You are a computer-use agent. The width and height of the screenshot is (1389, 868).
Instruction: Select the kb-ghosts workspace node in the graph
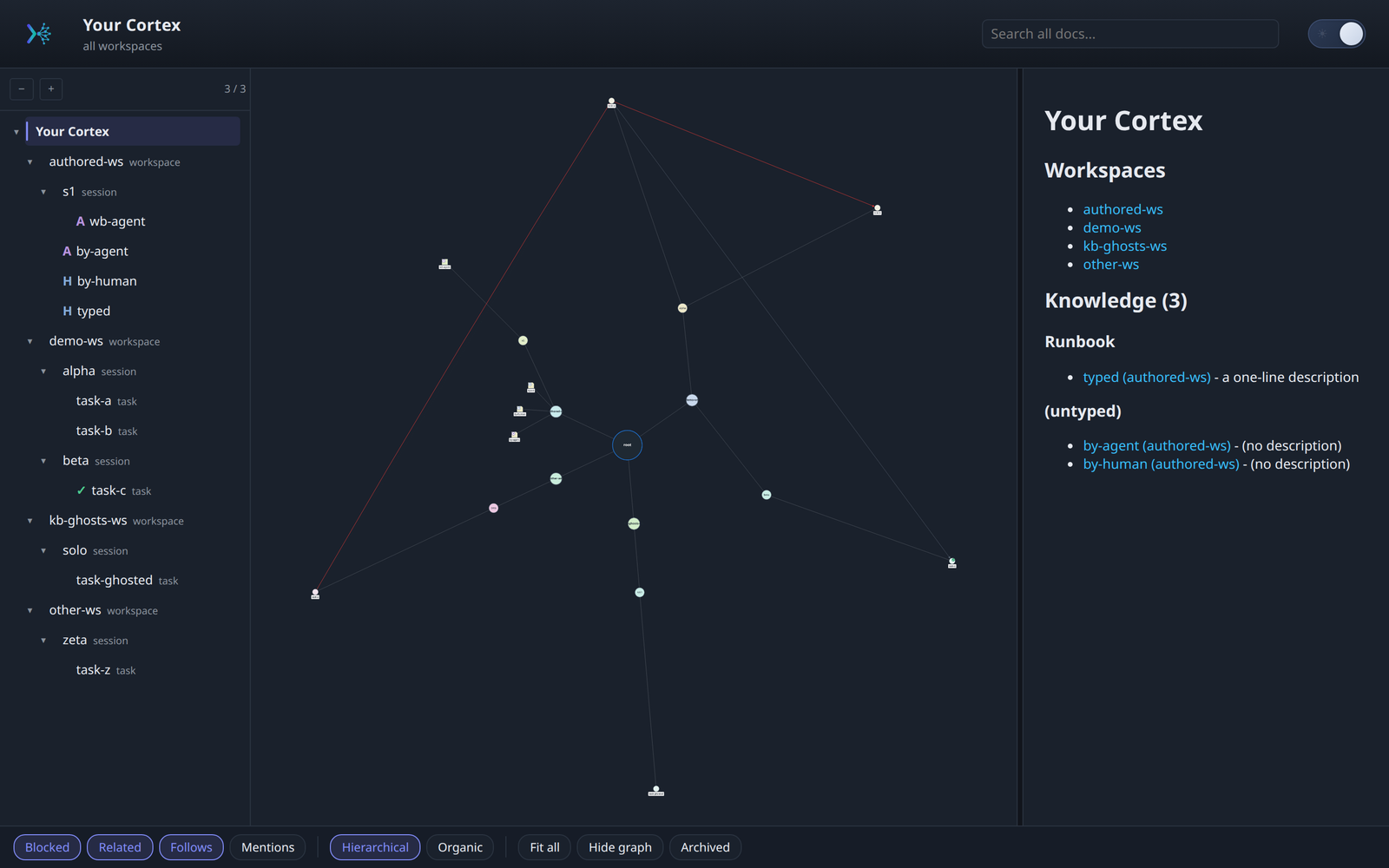634,523
